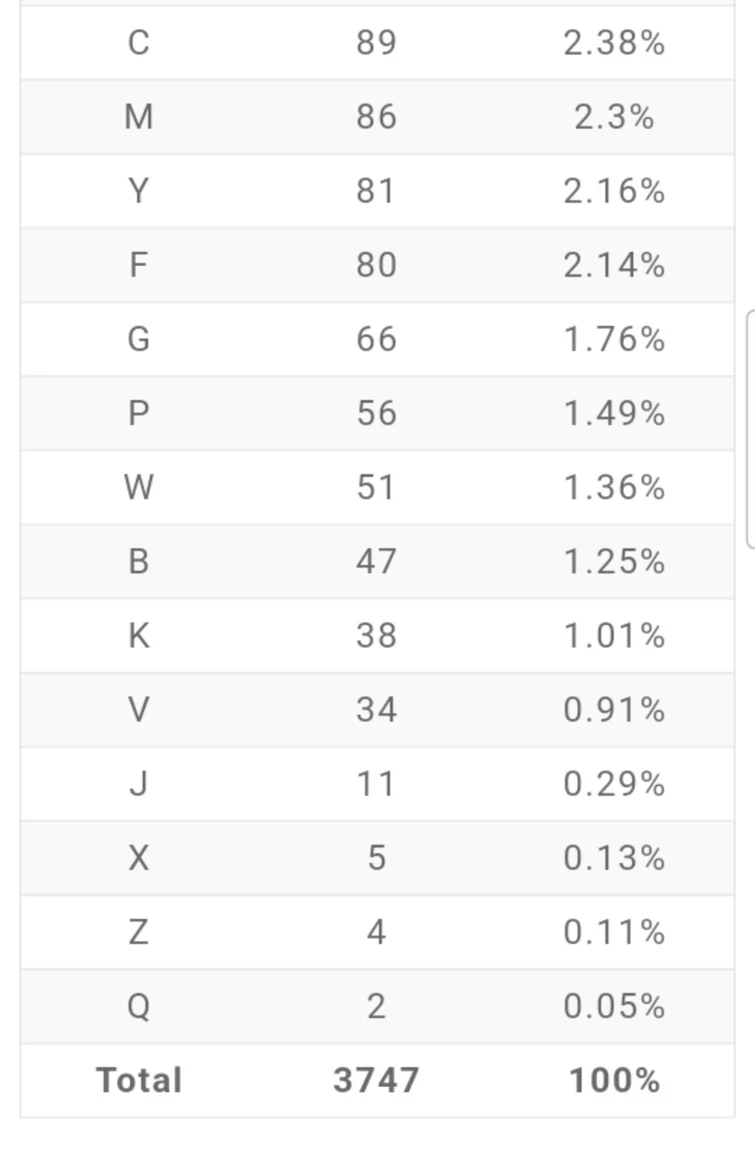Viewport: 755px width, 1151px height.
Task: Click the letter Q cell
Action: click(x=139, y=1006)
